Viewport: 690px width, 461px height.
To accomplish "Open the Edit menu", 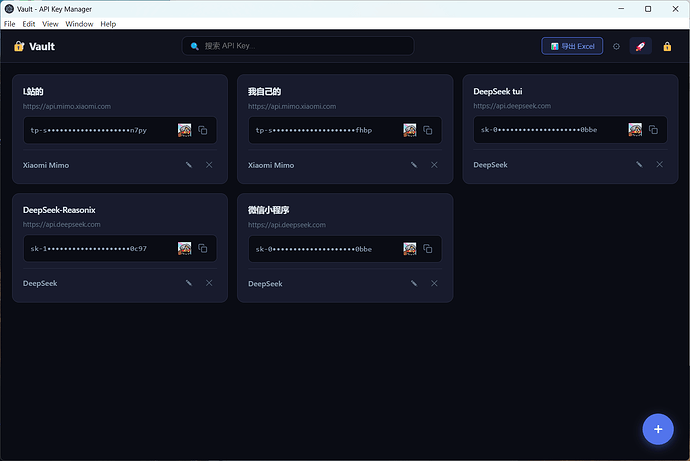I will tap(29, 24).
